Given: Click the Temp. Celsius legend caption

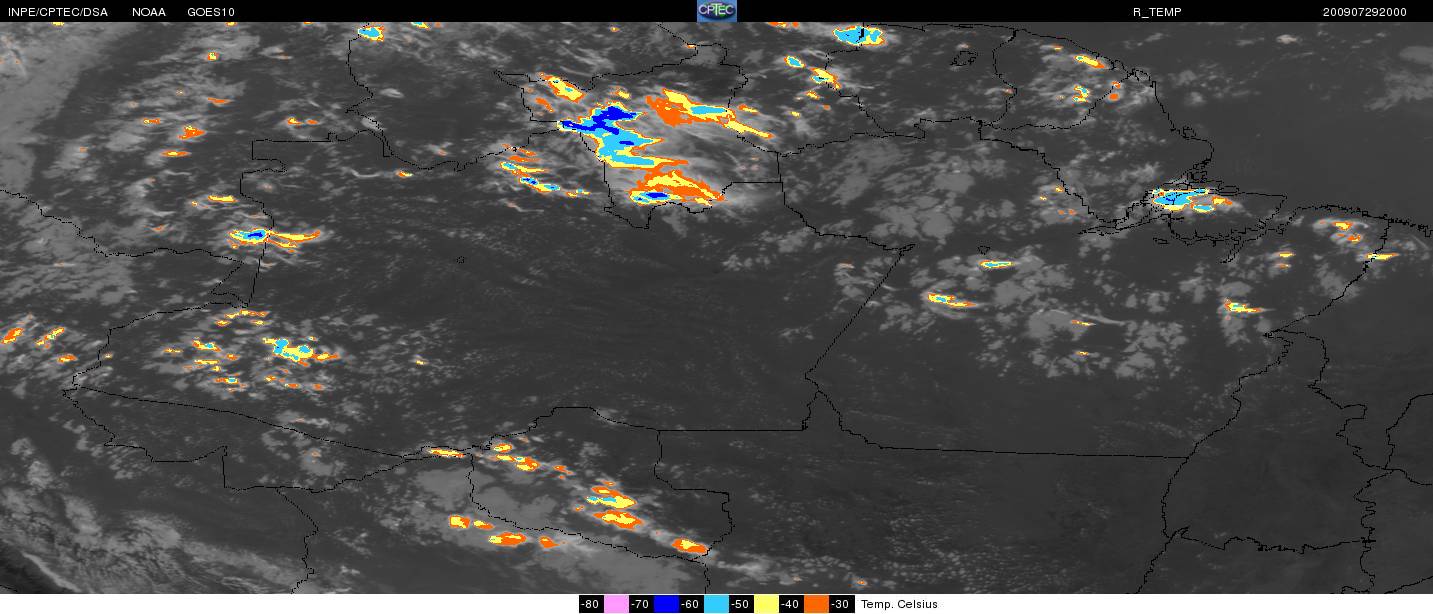Looking at the screenshot, I should pyautogui.click(x=899, y=604).
